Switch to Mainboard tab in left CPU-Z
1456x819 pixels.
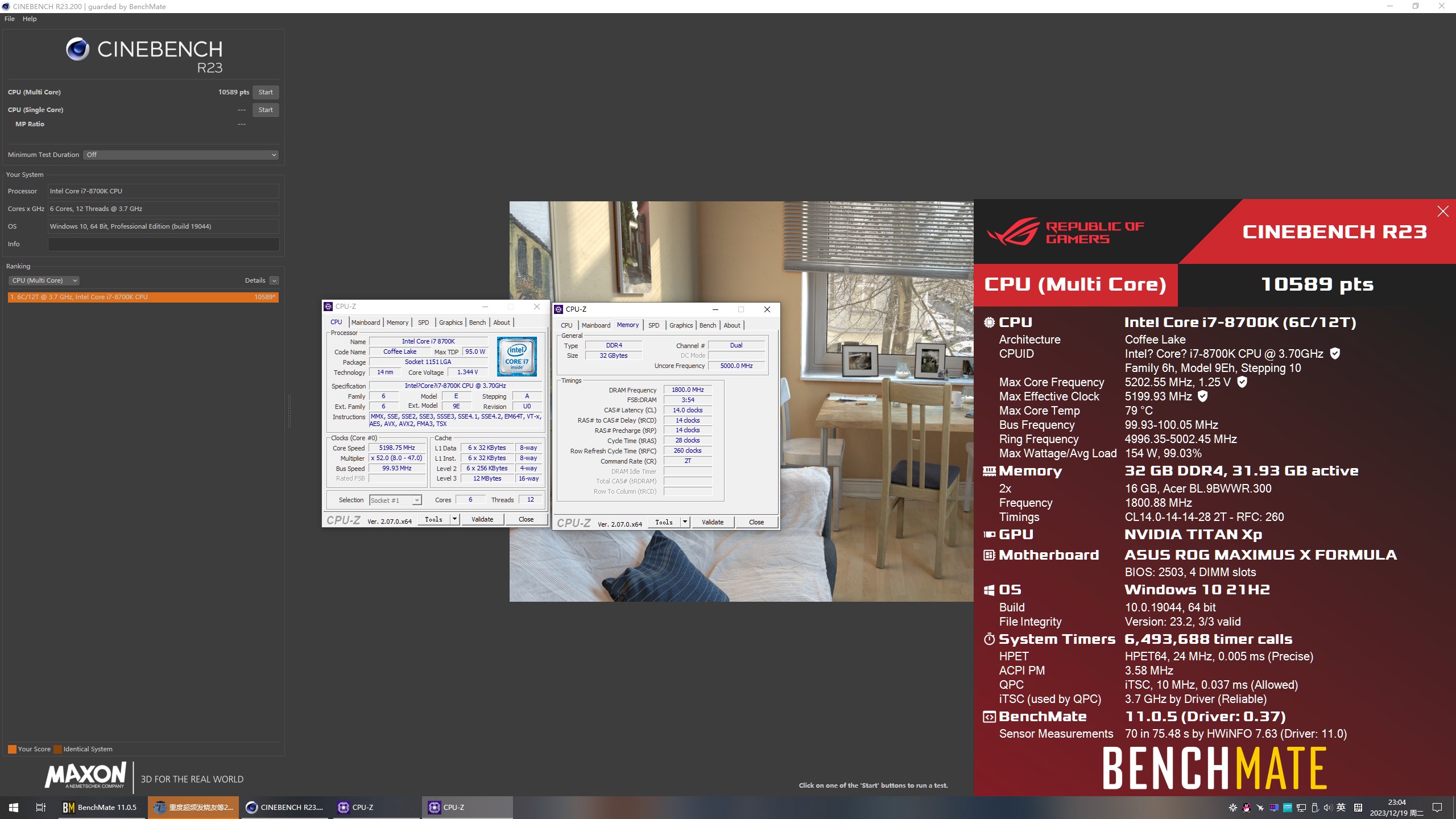click(366, 322)
